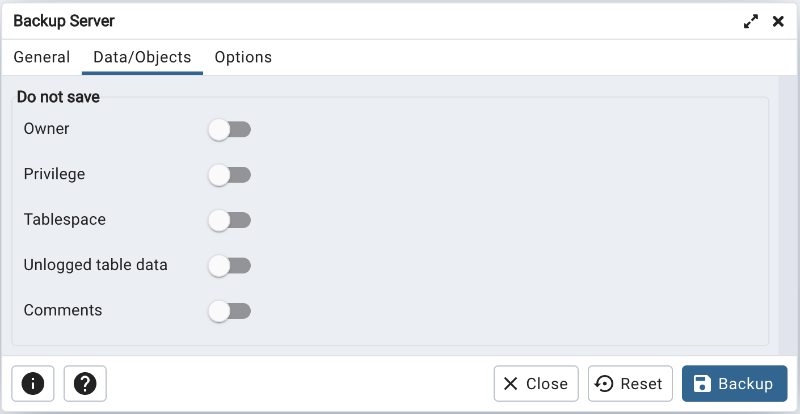This screenshot has width=800, height=414.
Task: Enable the Unlogged table data switch
Action: tap(229, 266)
